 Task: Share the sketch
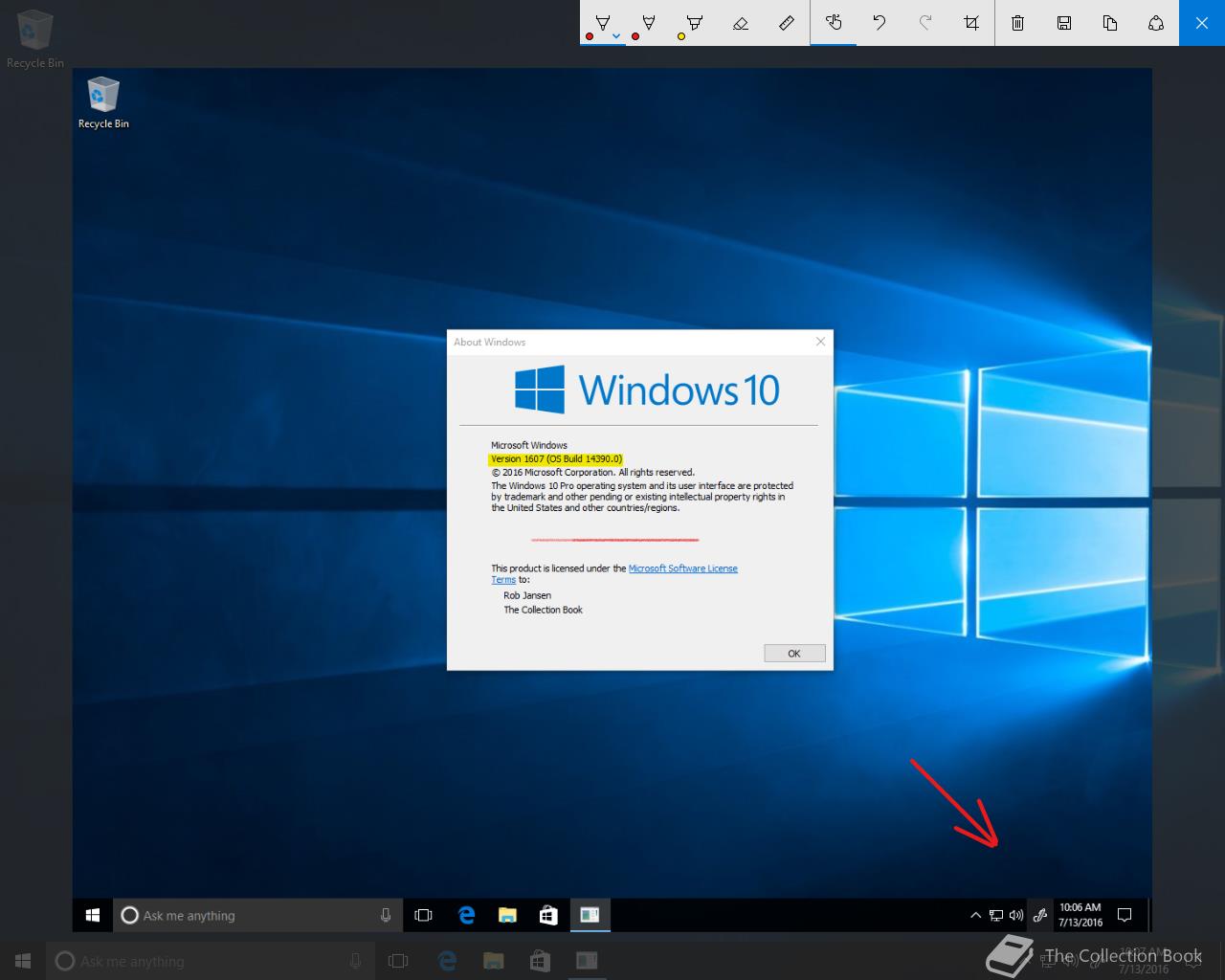pyautogui.click(x=1156, y=22)
